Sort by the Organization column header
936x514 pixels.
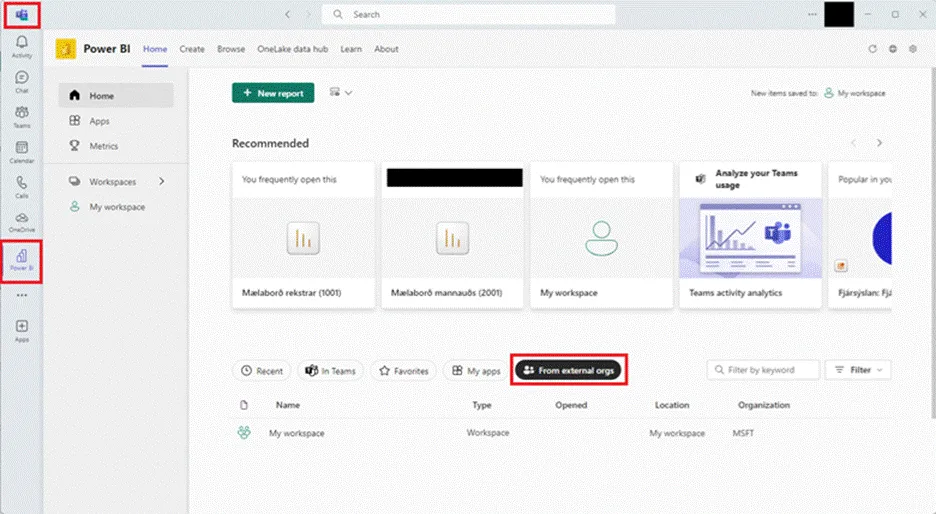[x=764, y=405]
